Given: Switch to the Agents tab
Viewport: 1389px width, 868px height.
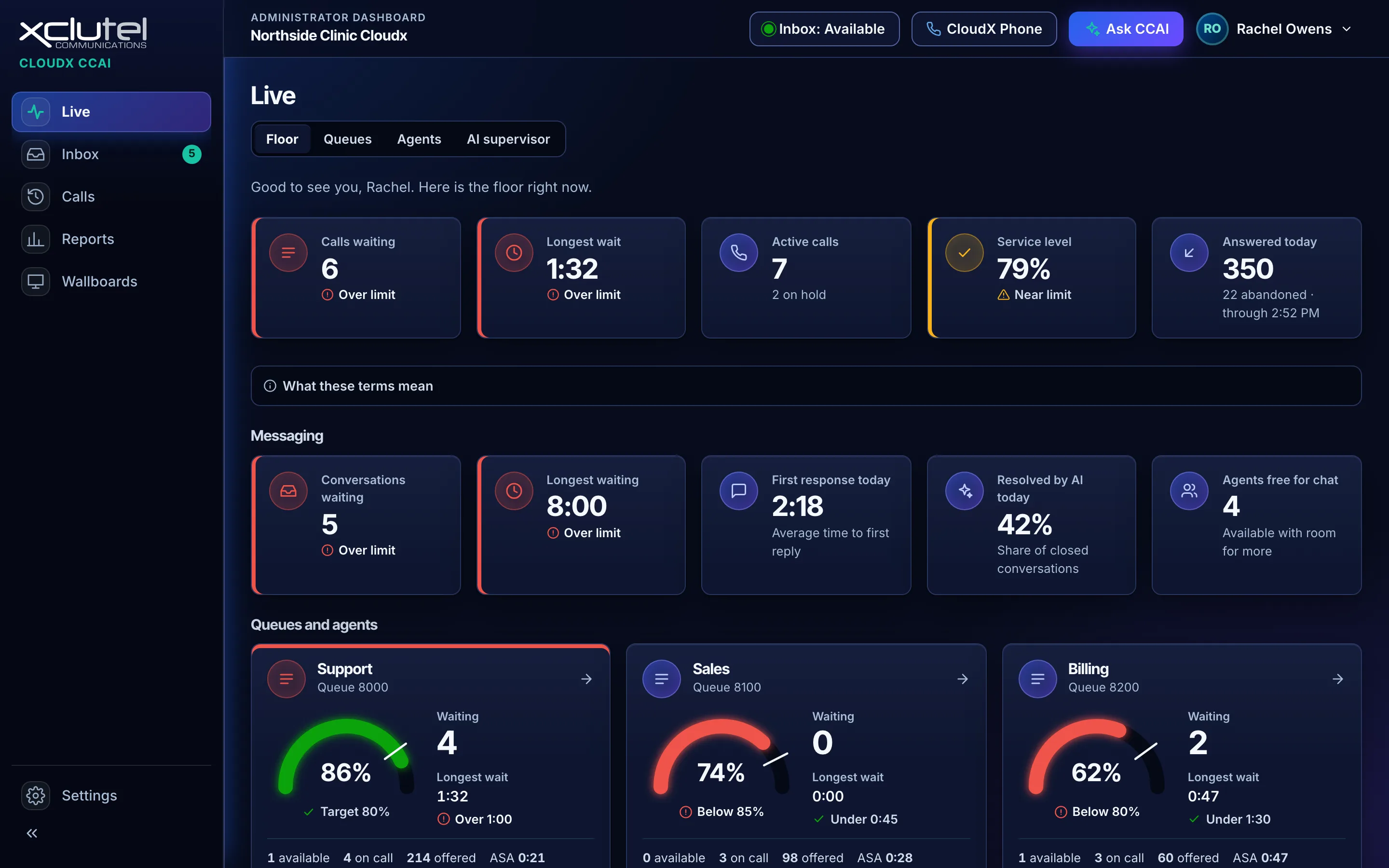Looking at the screenshot, I should pyautogui.click(x=419, y=139).
